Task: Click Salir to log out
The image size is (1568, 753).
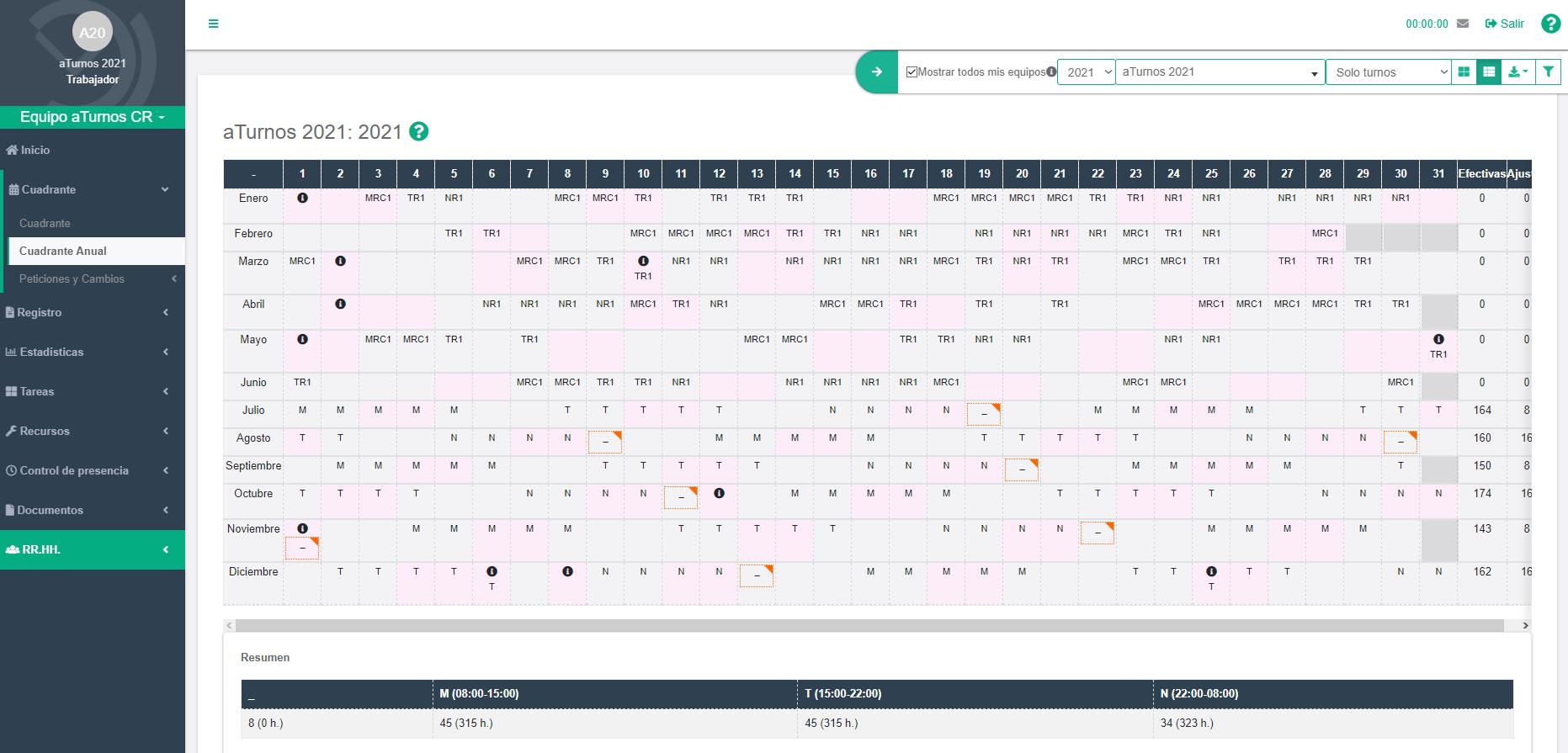Action: tap(1505, 24)
